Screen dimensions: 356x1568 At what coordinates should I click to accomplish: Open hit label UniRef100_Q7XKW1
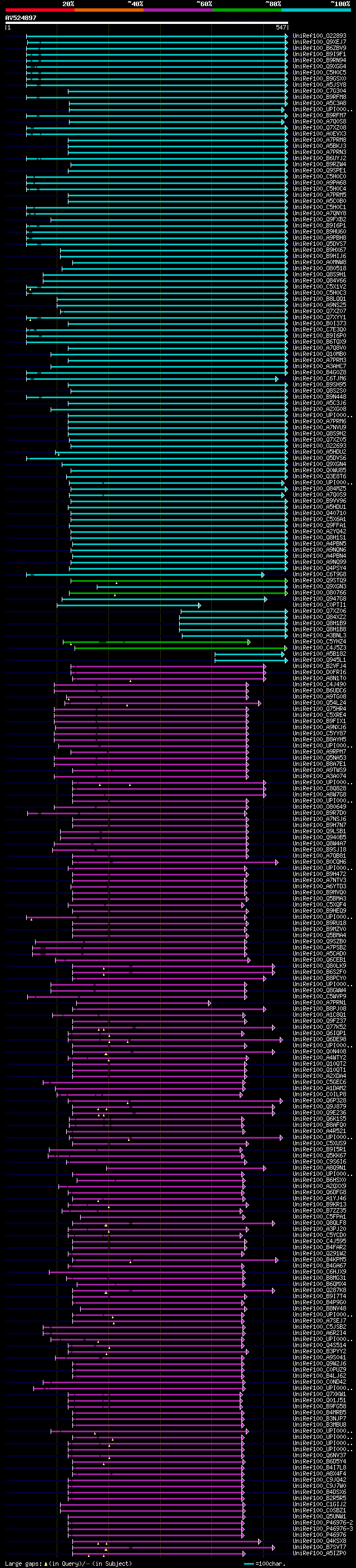[319, 1394]
